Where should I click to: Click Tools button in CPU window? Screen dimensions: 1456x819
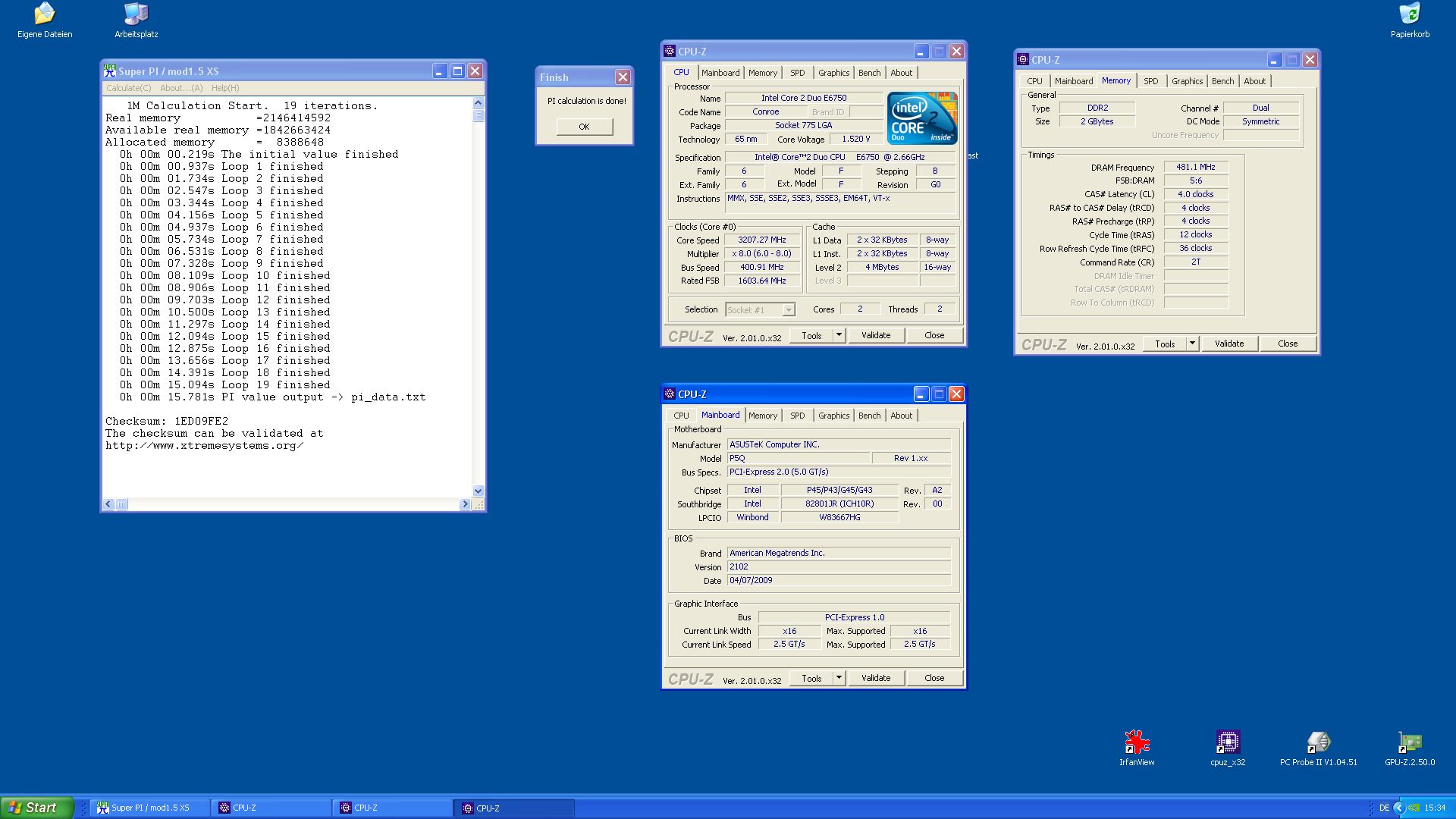pyautogui.click(x=811, y=335)
